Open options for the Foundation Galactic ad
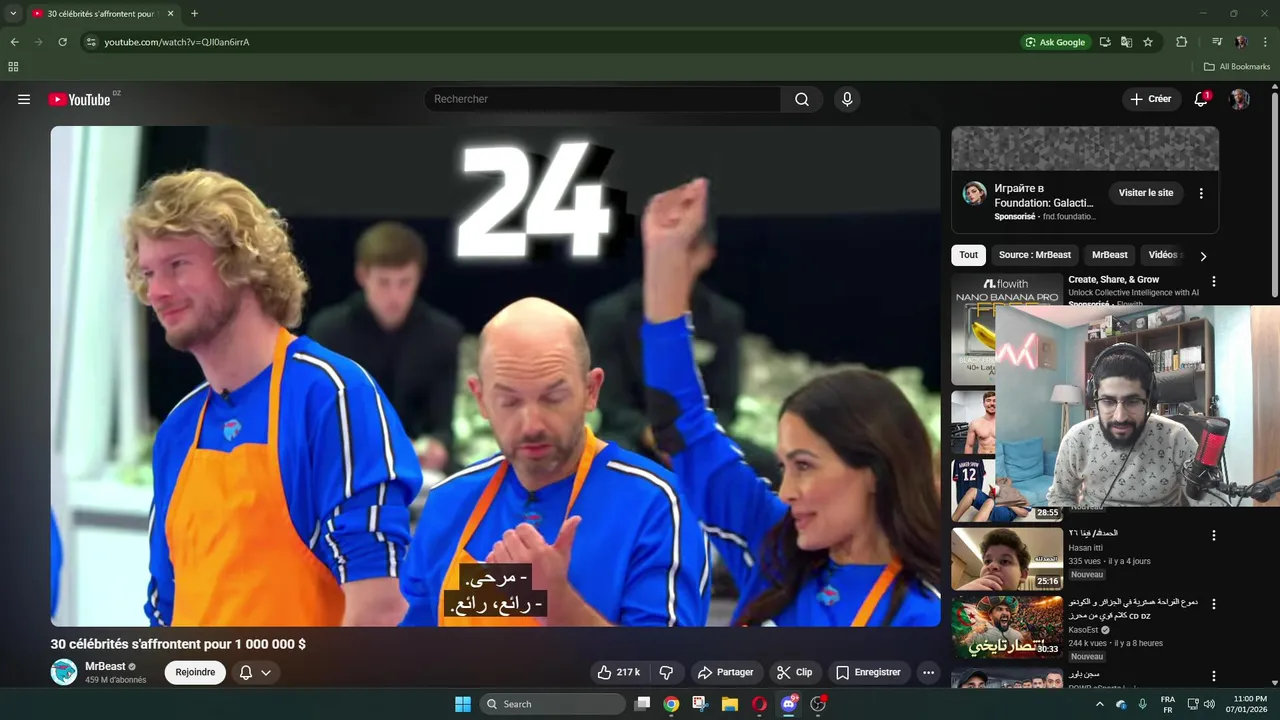 (1201, 193)
